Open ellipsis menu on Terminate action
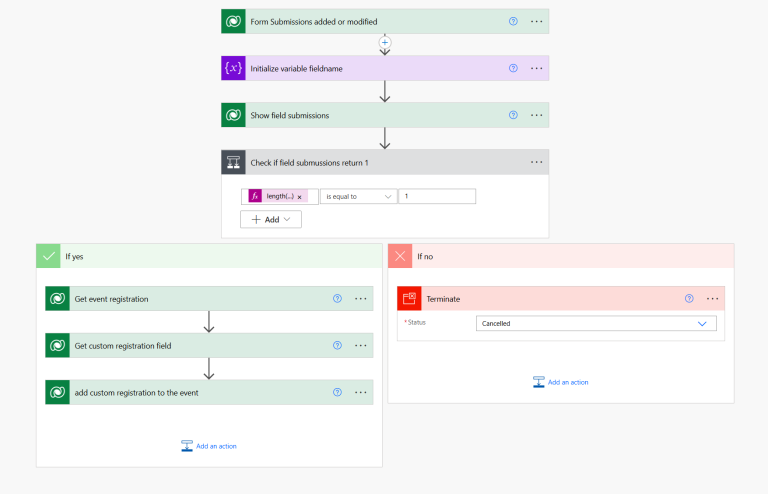Image resolution: width=768 pixels, height=494 pixels. pos(712,298)
